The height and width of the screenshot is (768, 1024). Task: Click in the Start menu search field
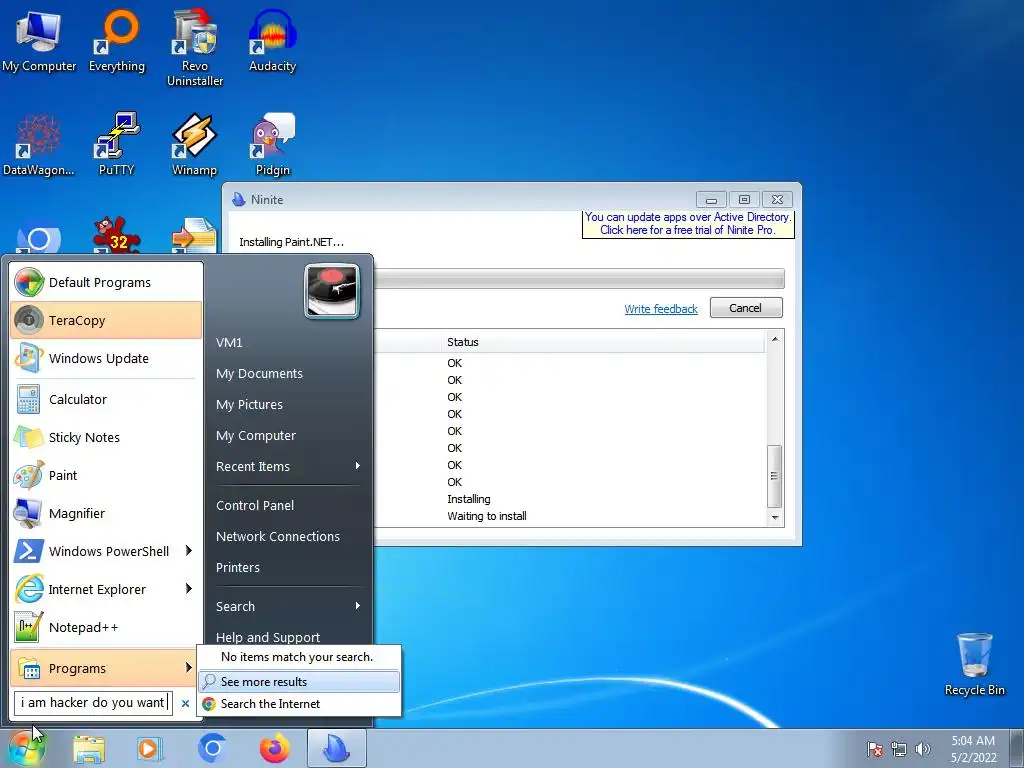(x=93, y=703)
